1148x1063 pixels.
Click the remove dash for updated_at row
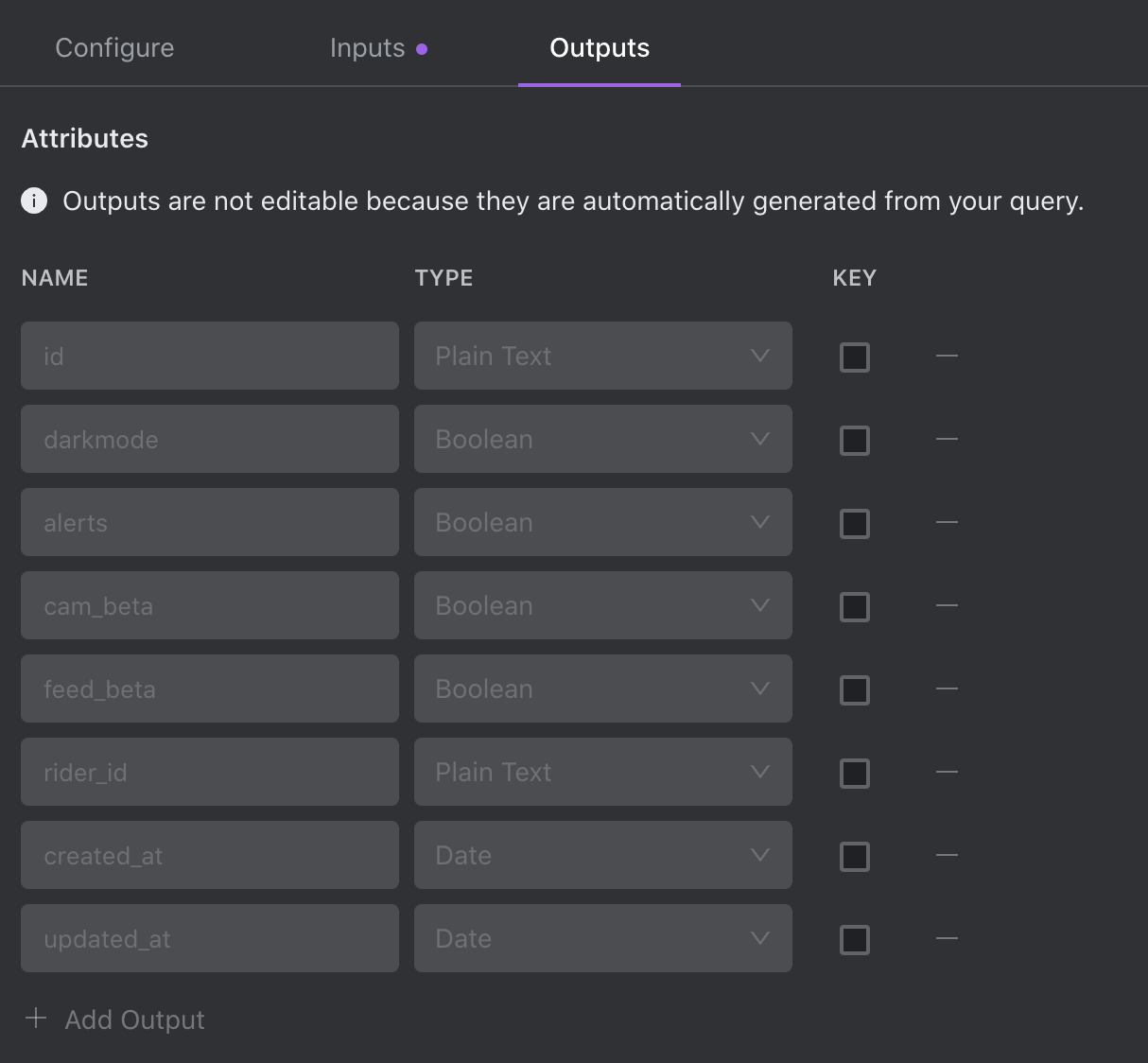tap(947, 938)
